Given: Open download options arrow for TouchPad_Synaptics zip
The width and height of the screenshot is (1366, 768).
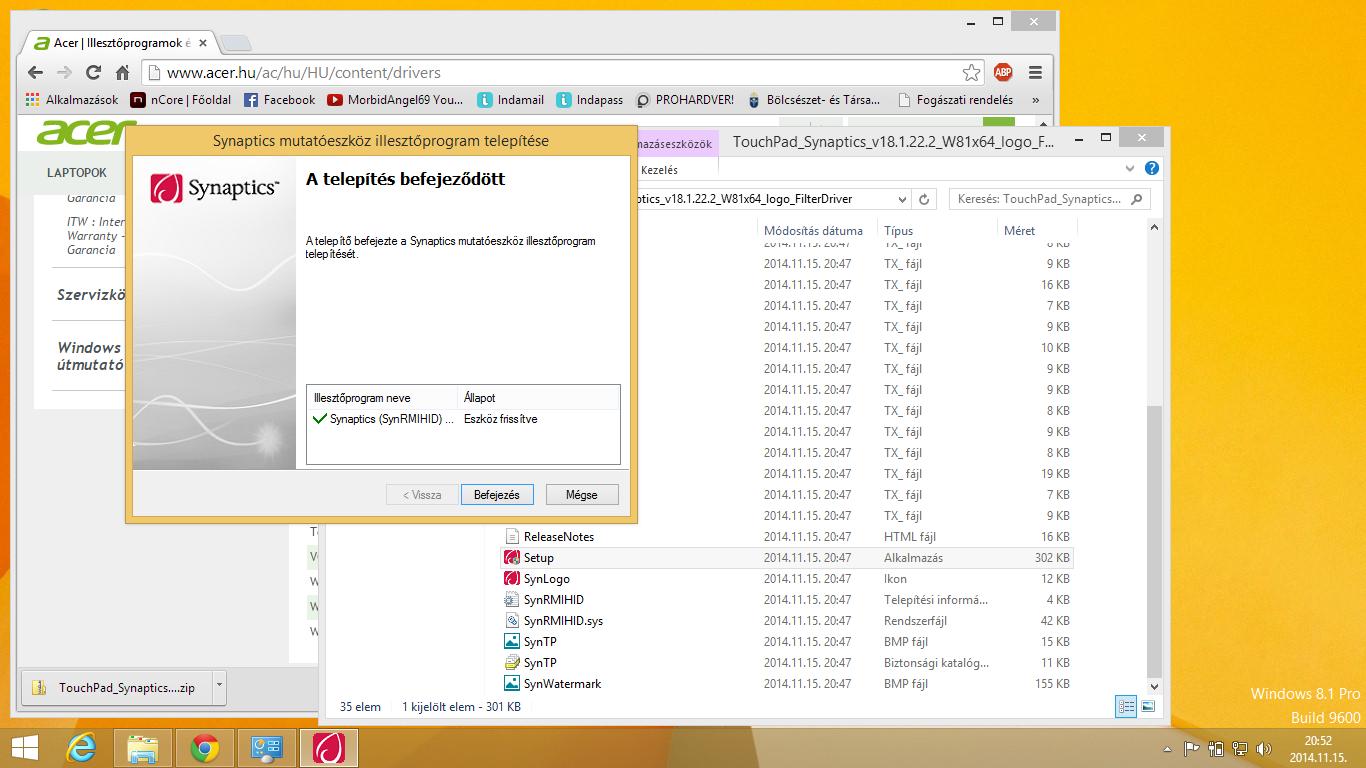Looking at the screenshot, I should click(219, 687).
